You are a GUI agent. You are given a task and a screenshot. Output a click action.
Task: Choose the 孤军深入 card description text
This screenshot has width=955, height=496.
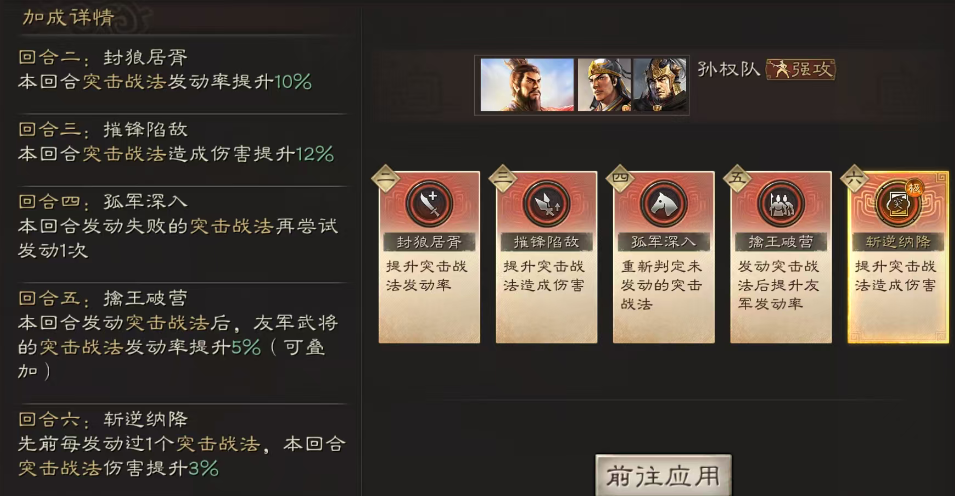661,285
